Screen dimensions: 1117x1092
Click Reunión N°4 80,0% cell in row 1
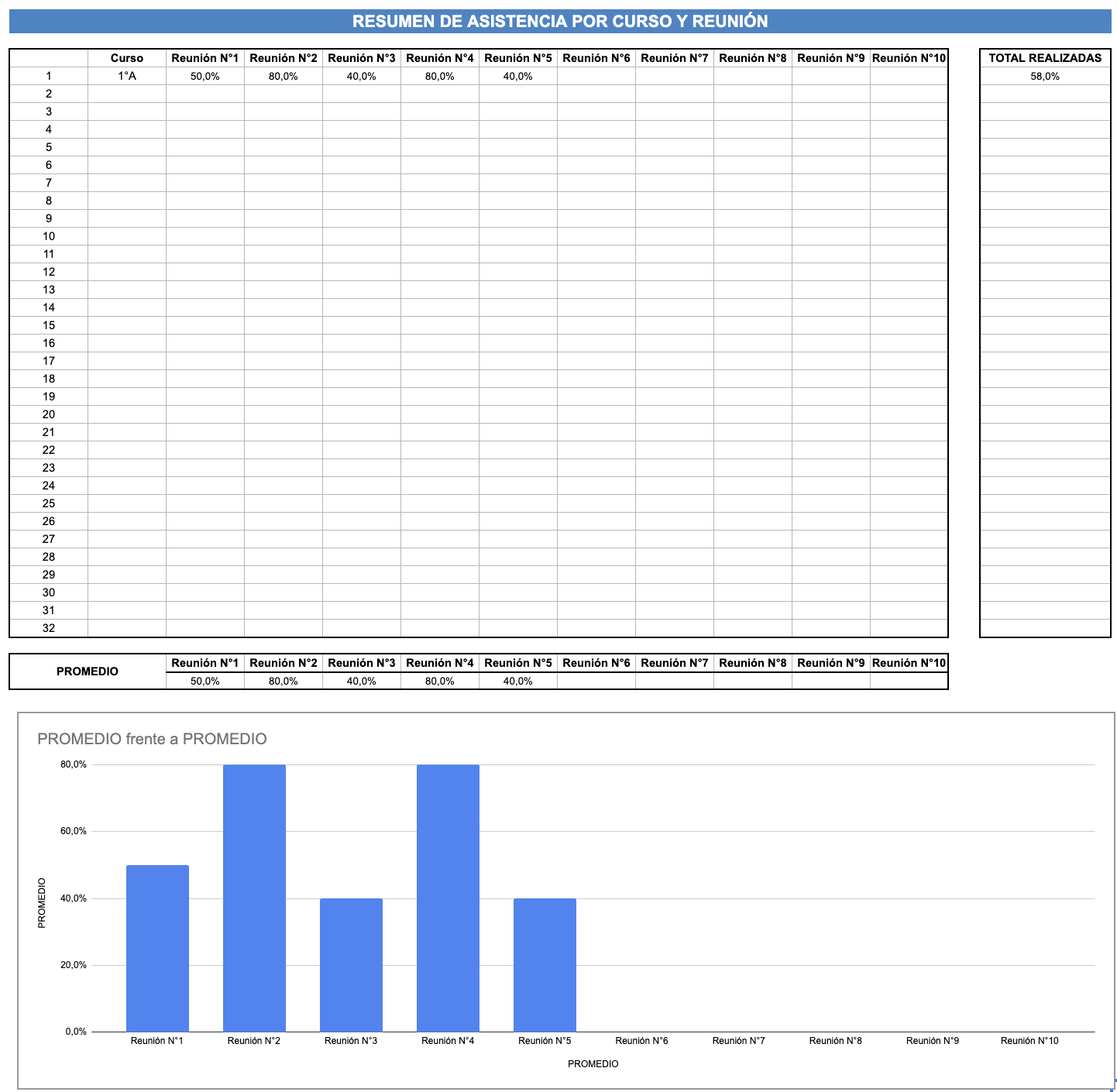pyautogui.click(x=440, y=76)
